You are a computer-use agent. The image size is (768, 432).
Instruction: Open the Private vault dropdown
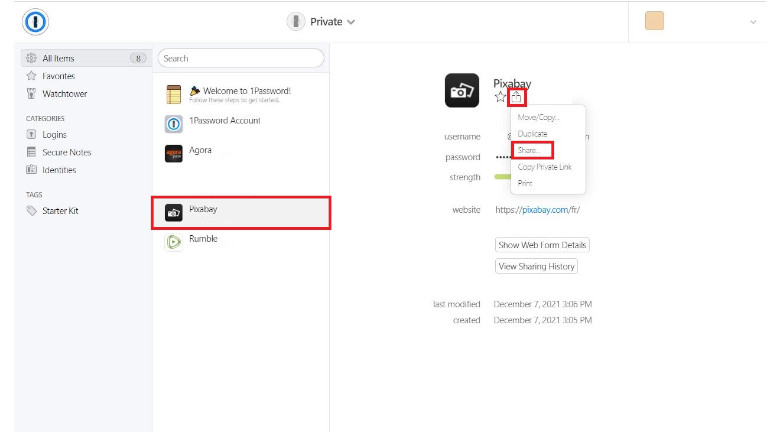pos(321,22)
